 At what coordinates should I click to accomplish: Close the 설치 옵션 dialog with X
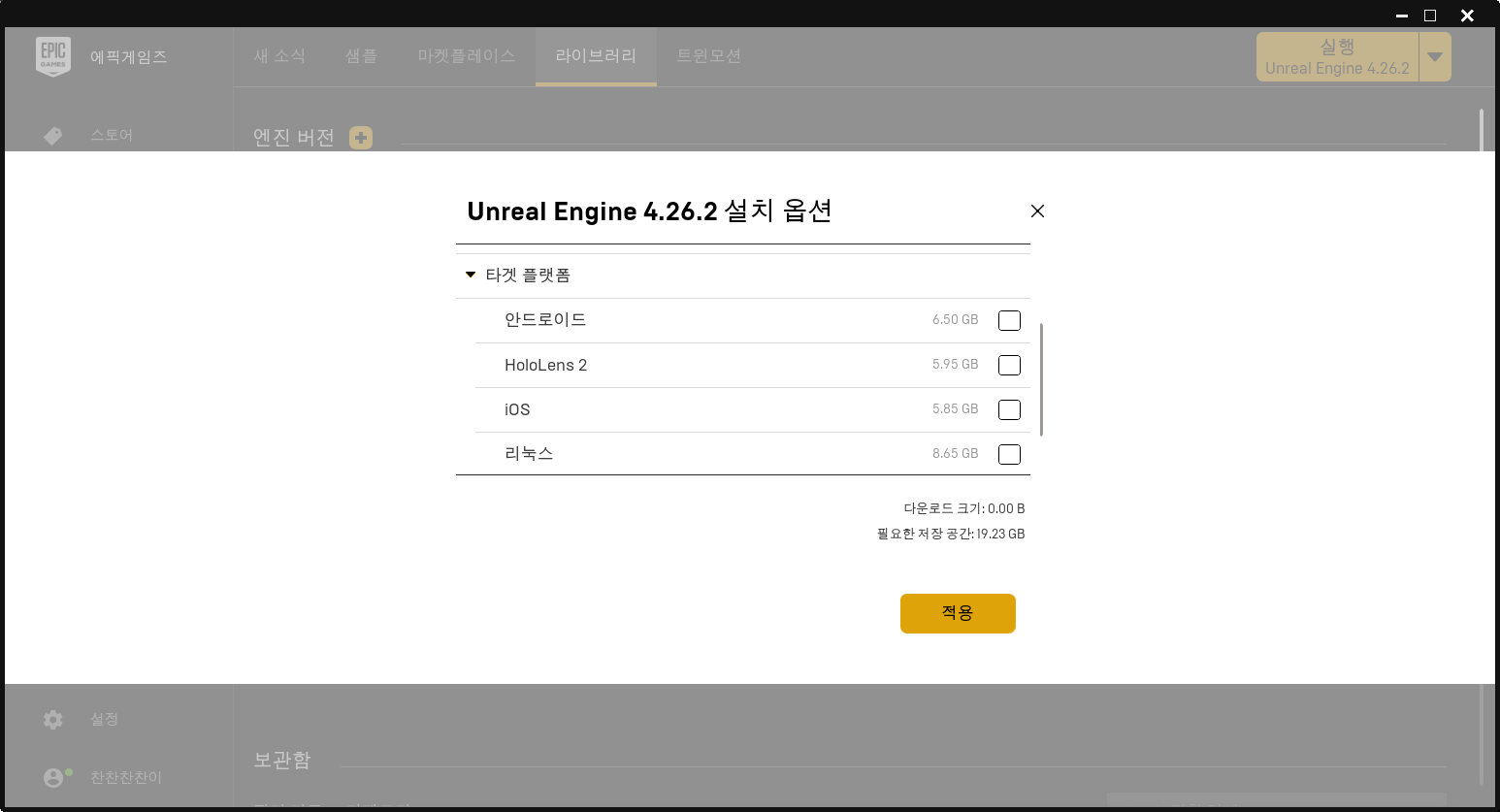tap(1037, 211)
